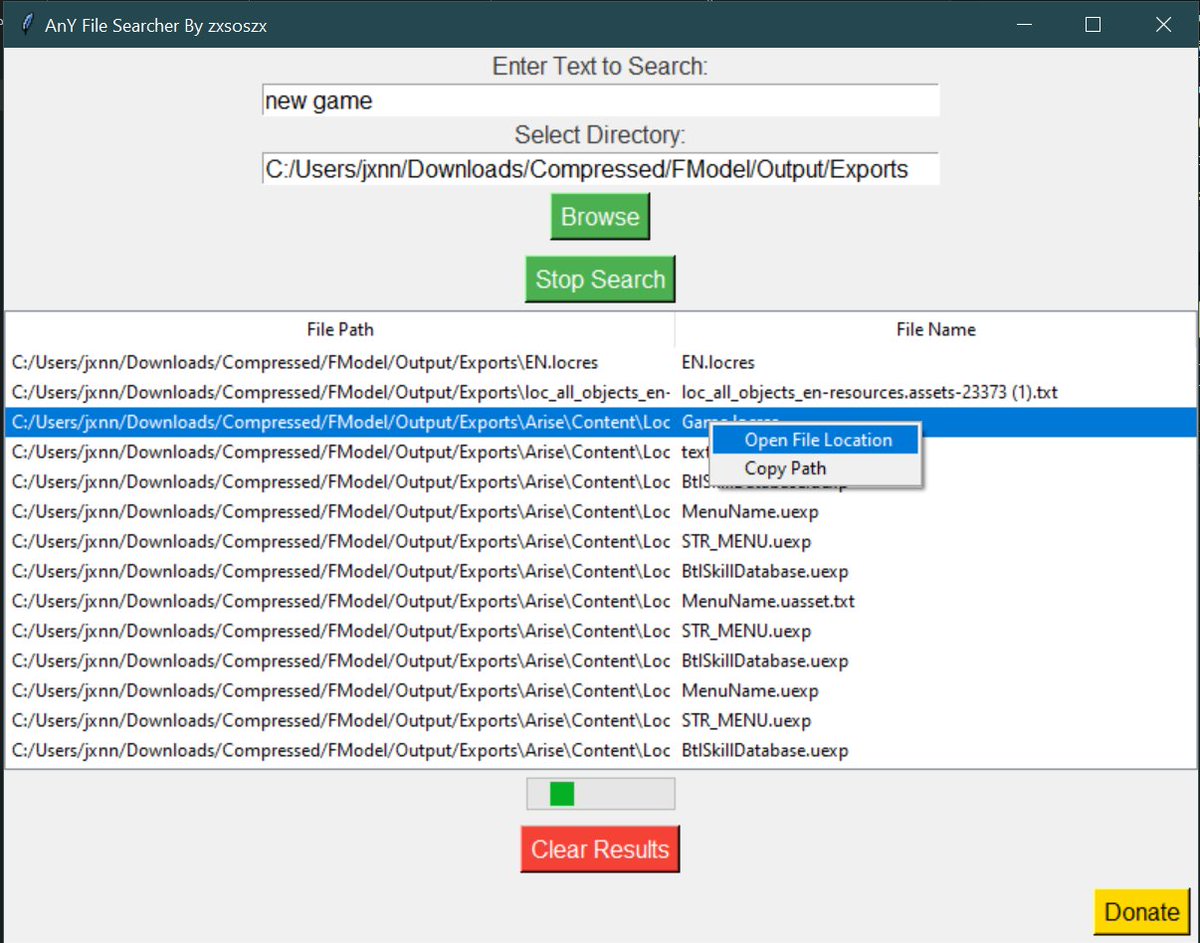
Task: Sort by the File Name column header
Action: 935,329
